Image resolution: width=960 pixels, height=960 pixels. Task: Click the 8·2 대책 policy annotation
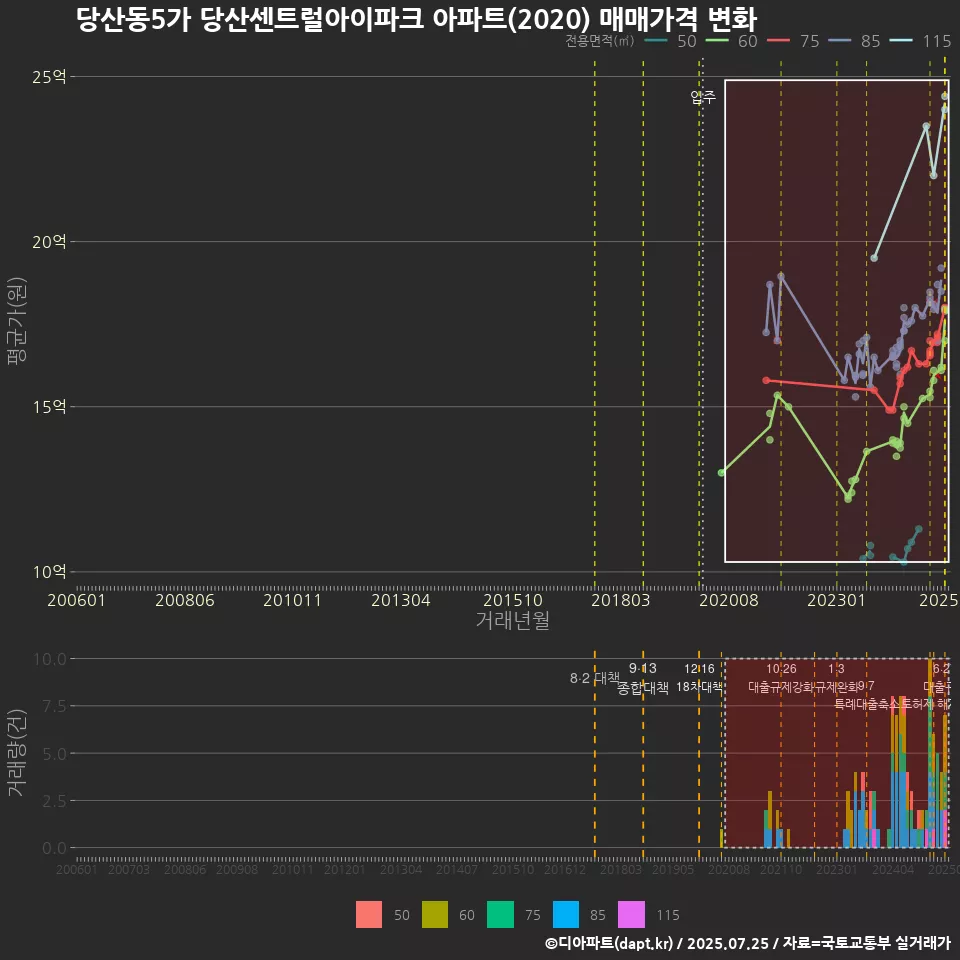pos(594,678)
